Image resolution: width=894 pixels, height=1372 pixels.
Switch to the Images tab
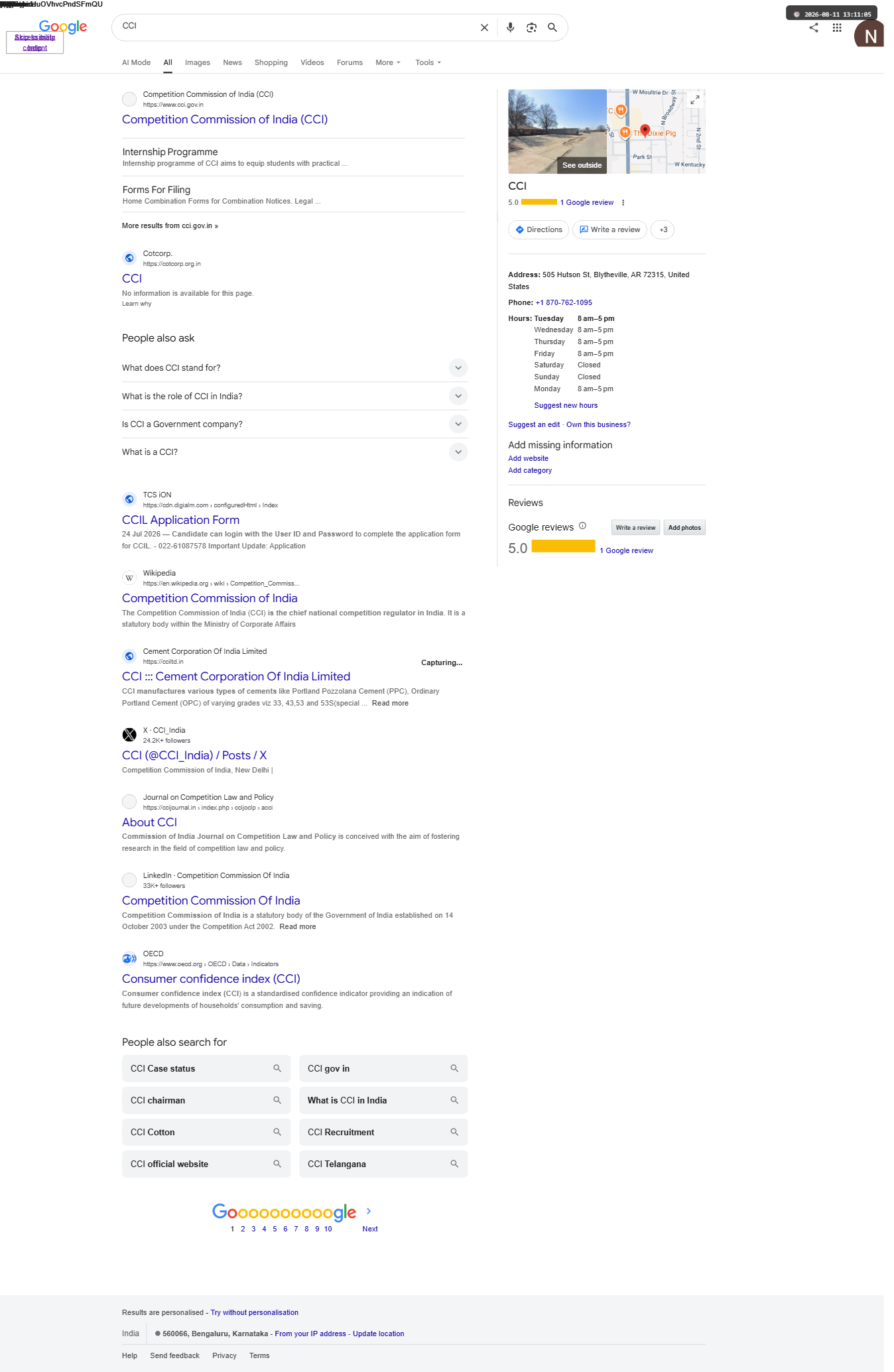pos(198,63)
